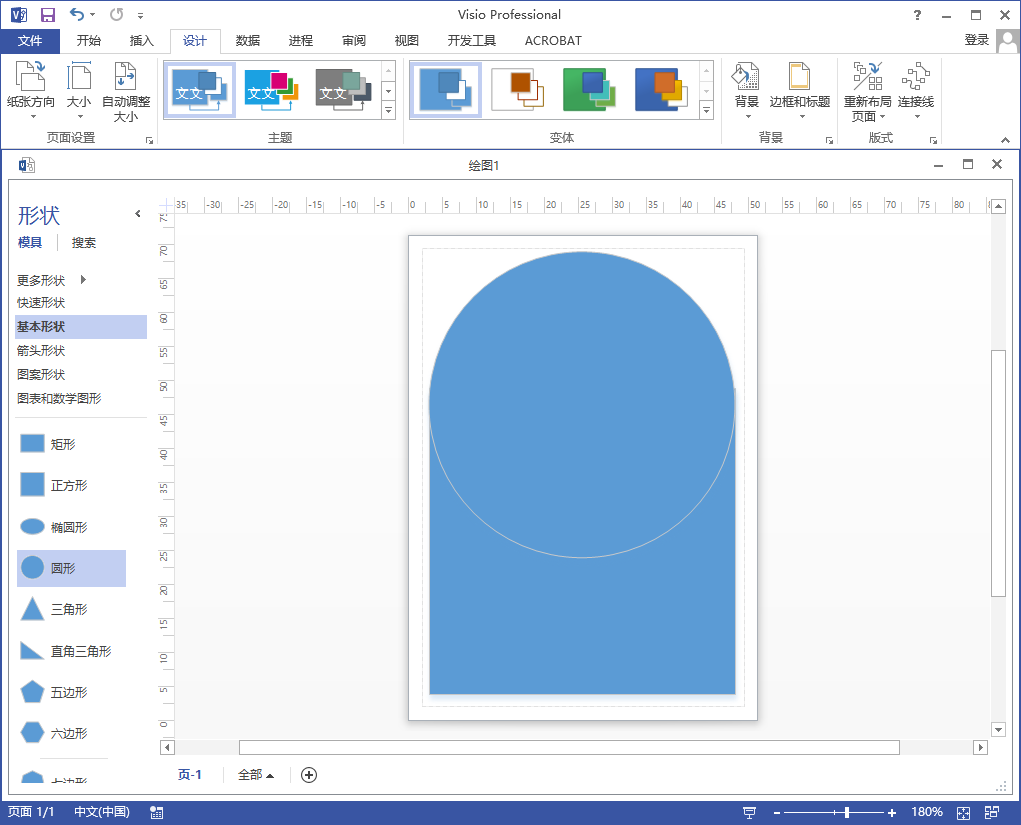1021x825 pixels.
Task: Expand the theme gallery more arrow
Action: pos(388,110)
